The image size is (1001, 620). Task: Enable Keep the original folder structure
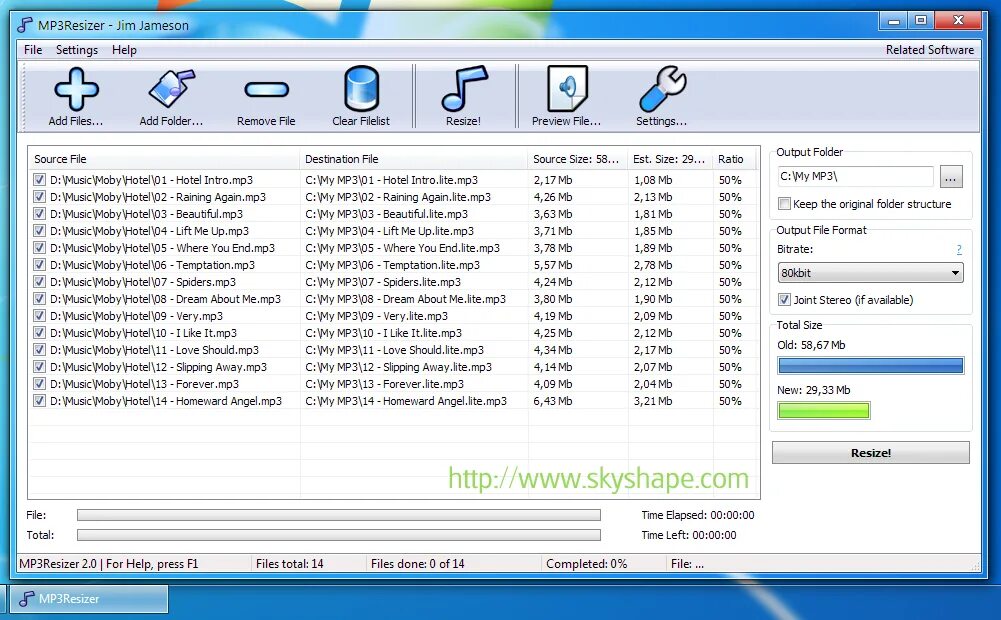tap(786, 203)
